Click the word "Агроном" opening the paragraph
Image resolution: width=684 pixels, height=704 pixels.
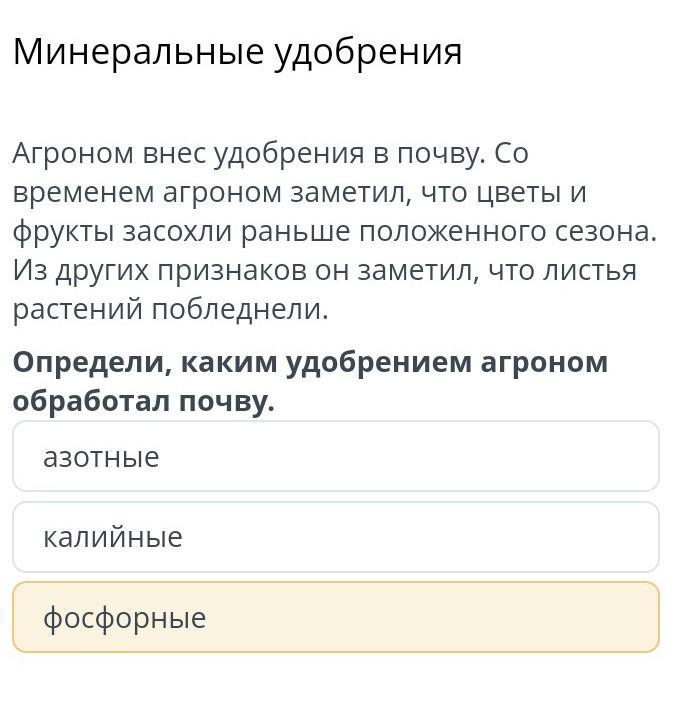click(x=73, y=154)
